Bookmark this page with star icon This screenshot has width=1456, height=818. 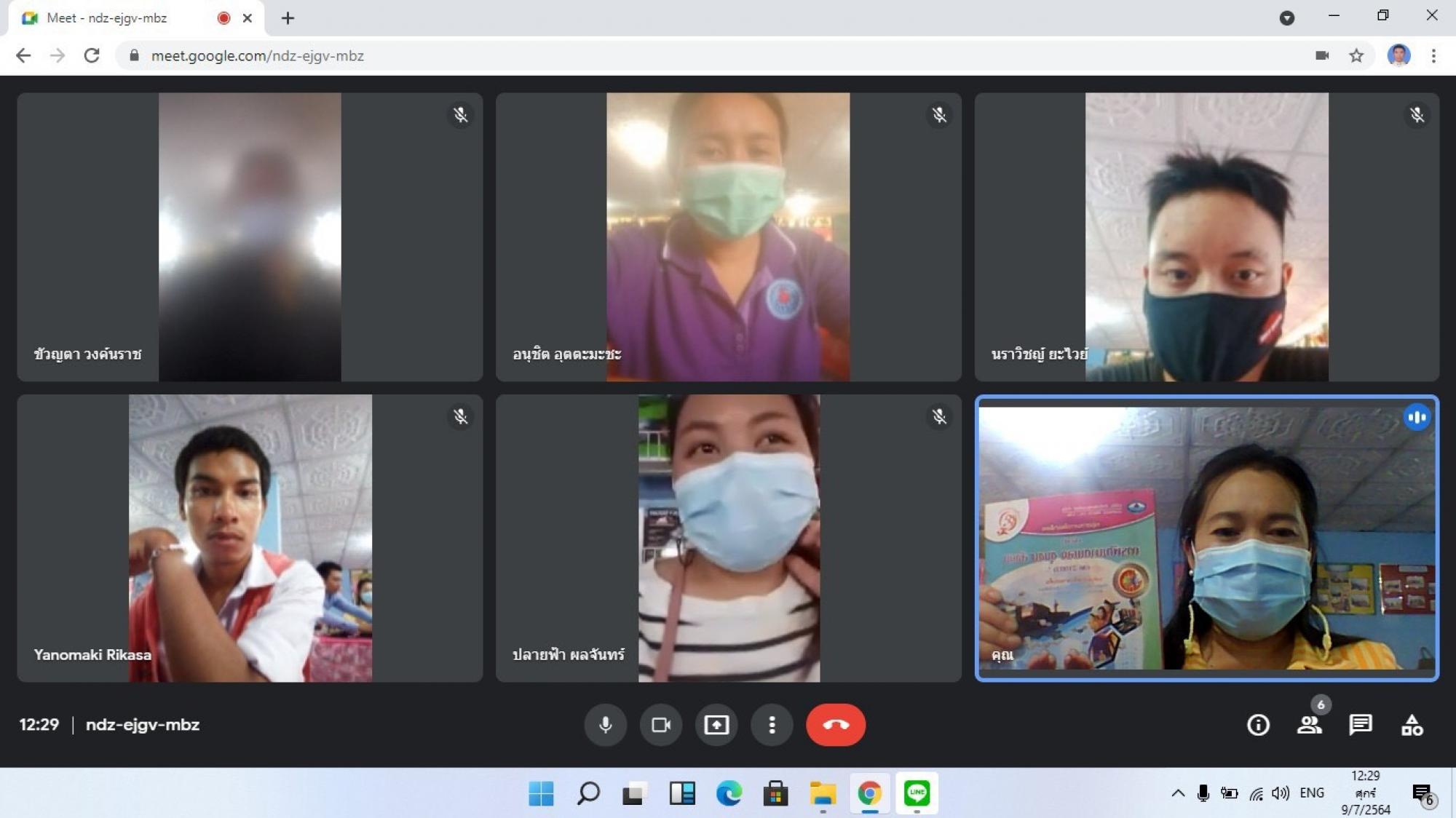pos(1356,56)
